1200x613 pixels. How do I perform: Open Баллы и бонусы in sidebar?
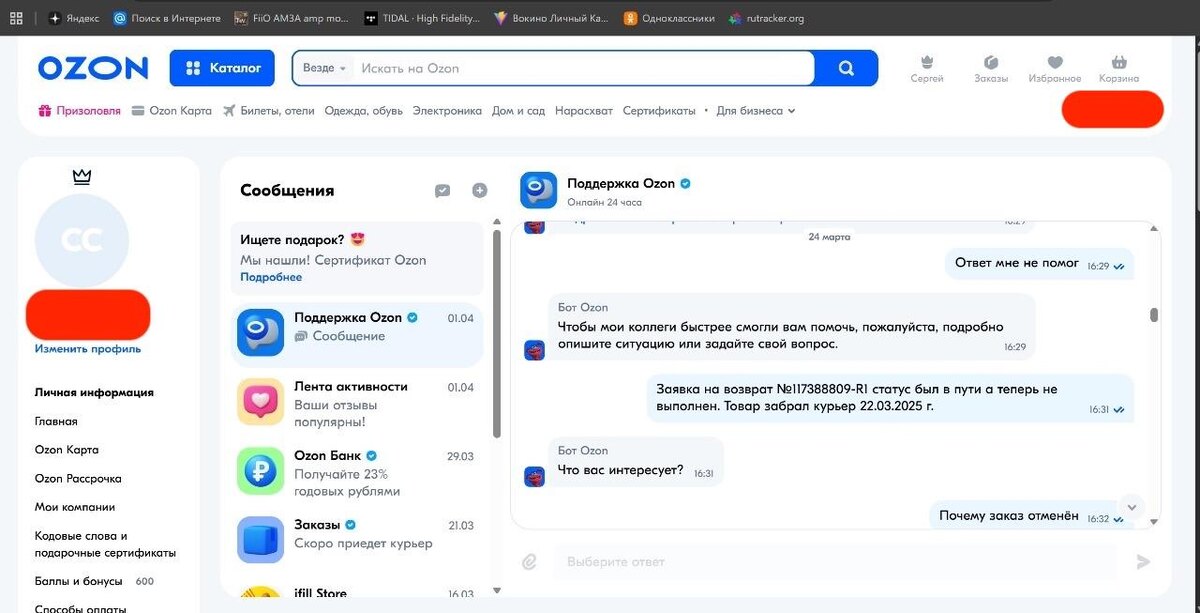tap(79, 581)
